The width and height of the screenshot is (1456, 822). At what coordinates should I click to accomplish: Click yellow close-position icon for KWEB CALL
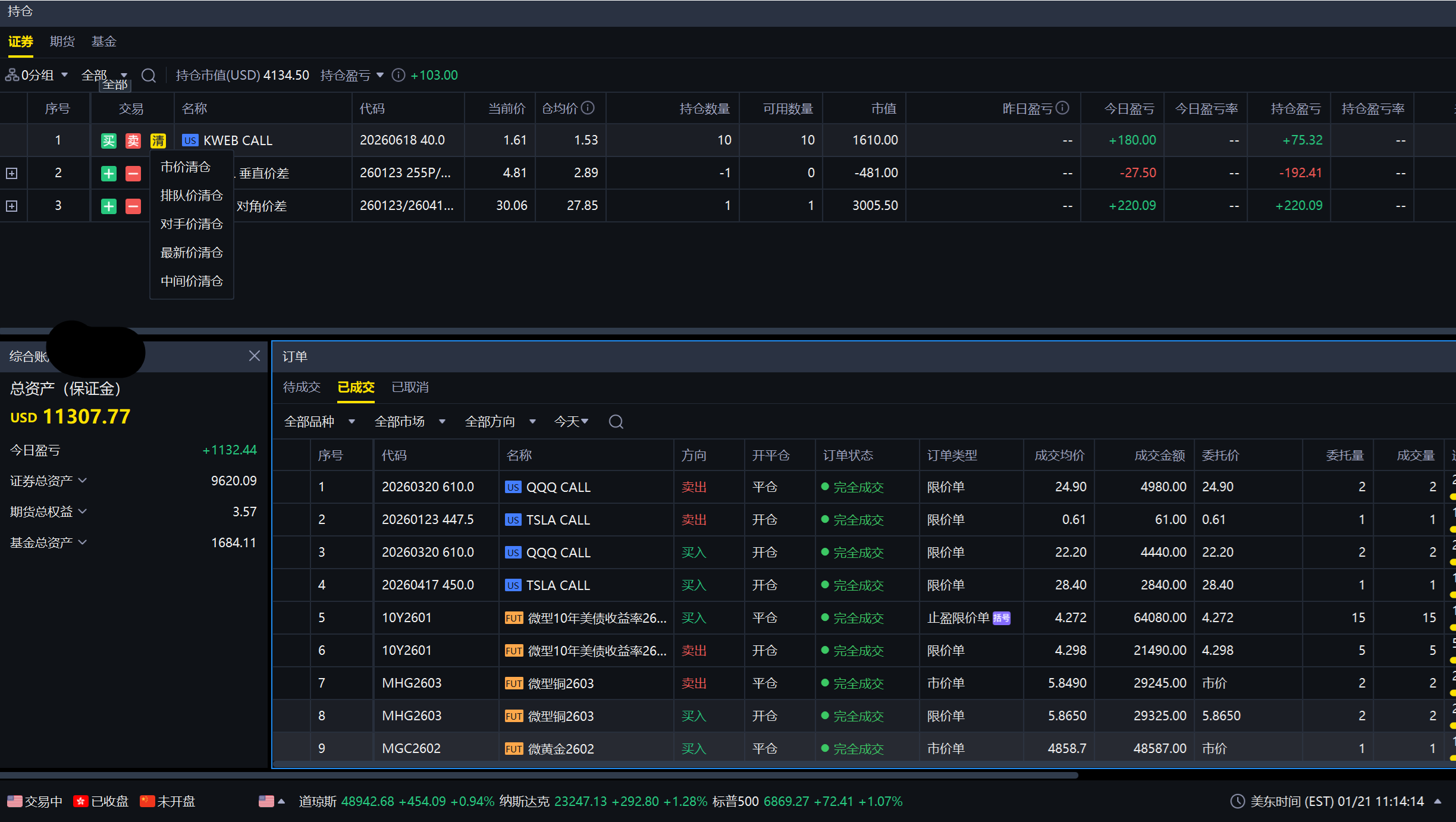click(x=158, y=140)
